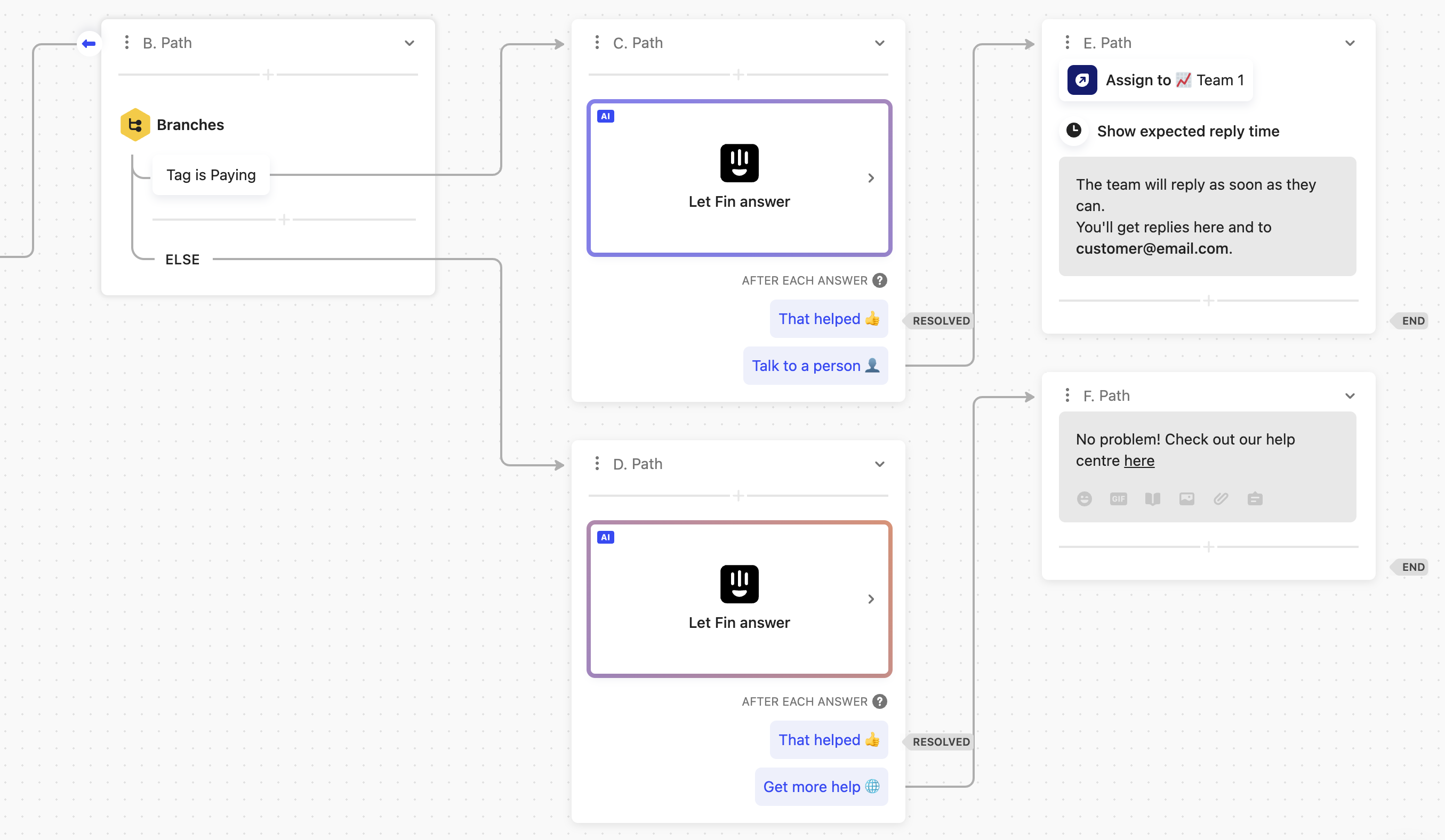
Task: Collapse the D. Path card
Action: pos(880,464)
